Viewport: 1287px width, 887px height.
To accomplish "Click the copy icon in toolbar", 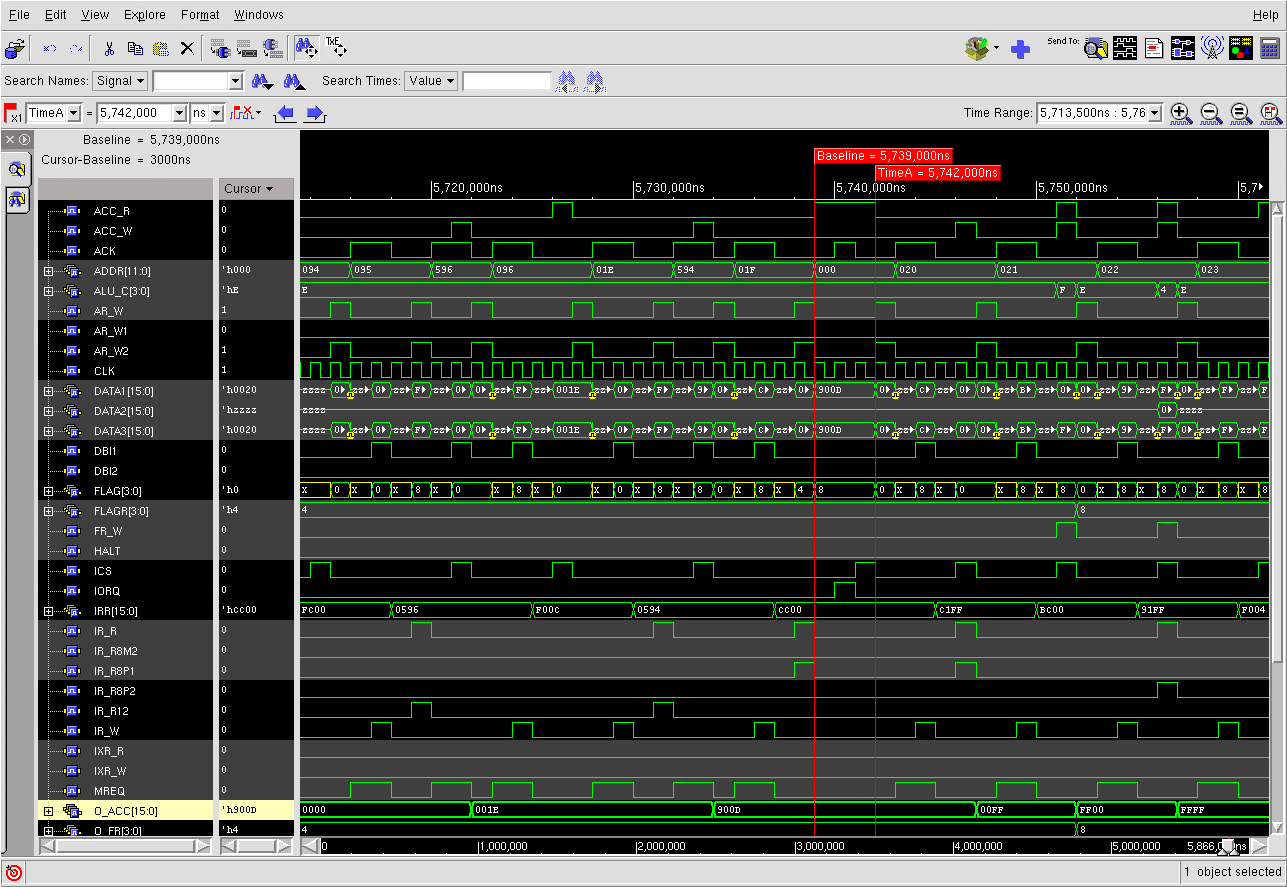I will point(135,48).
